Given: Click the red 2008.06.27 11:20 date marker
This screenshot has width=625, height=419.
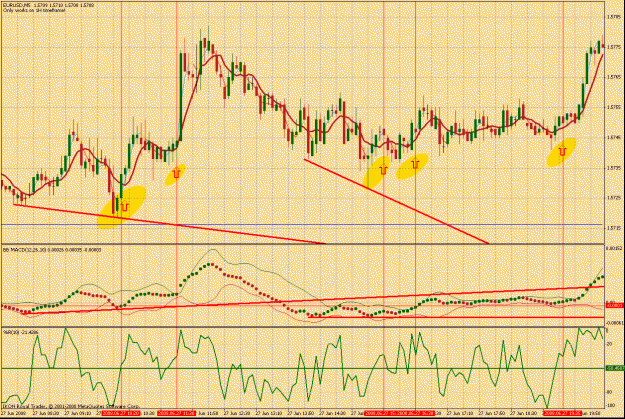Looking at the screenshot, I should point(177,413).
